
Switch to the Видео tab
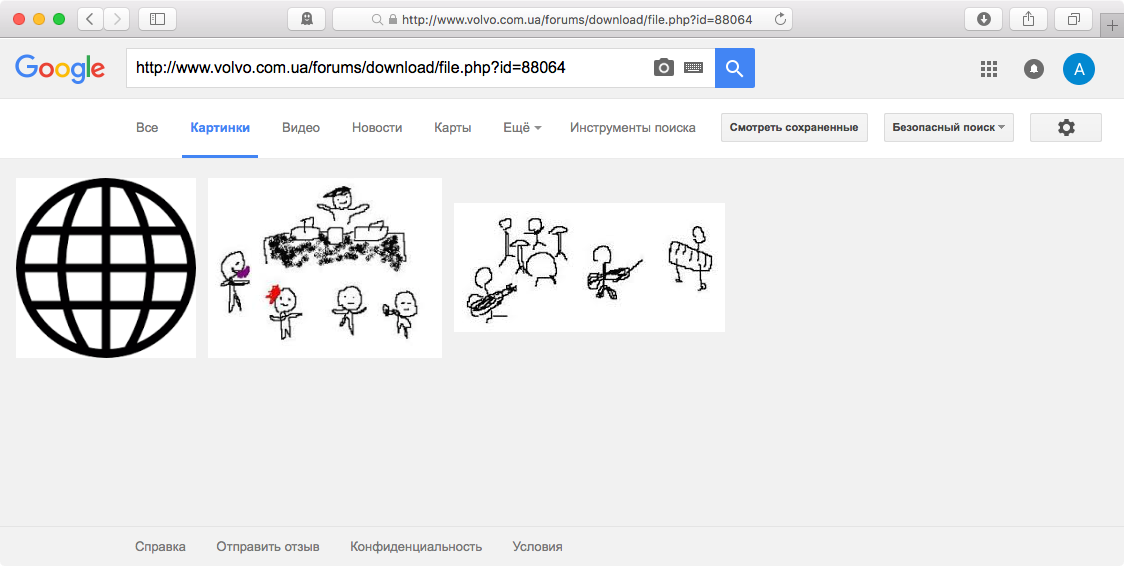[x=301, y=128]
